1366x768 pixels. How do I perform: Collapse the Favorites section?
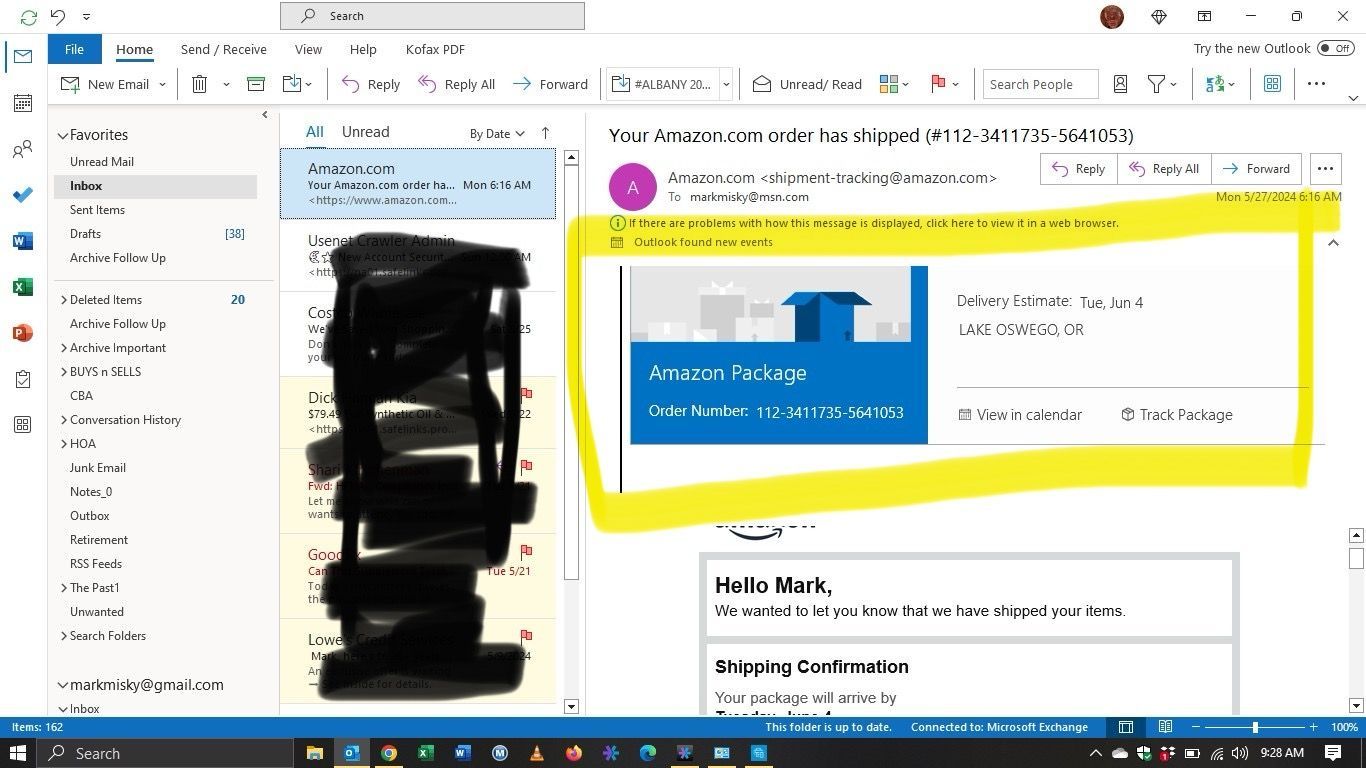click(x=62, y=135)
